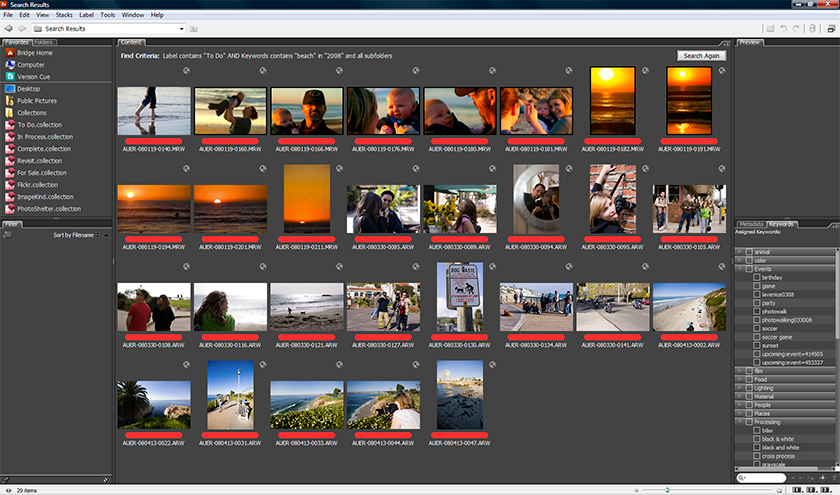
Task: Click the Version Cue favorite icon
Action: click(x=10, y=76)
